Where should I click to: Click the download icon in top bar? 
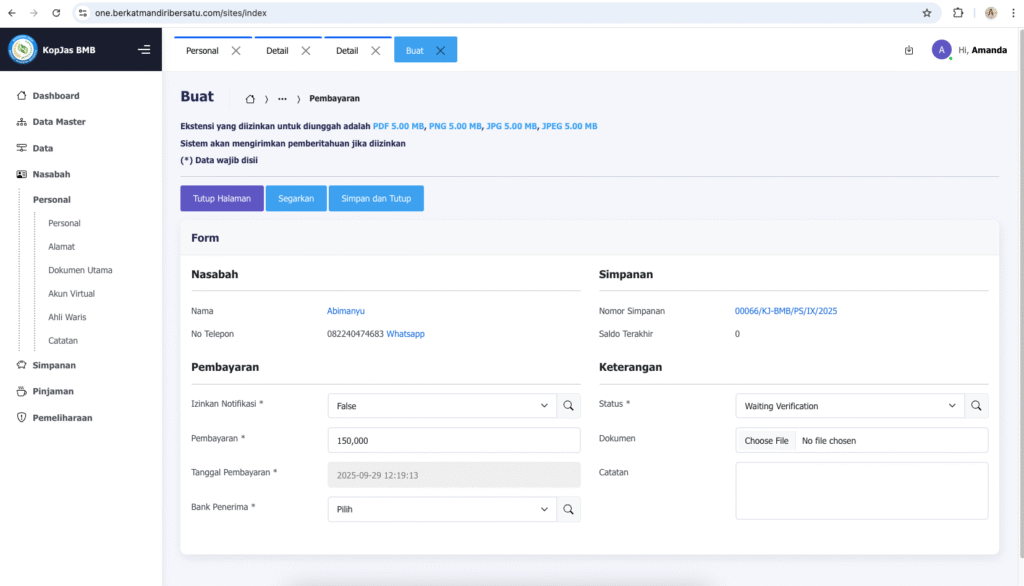(909, 50)
